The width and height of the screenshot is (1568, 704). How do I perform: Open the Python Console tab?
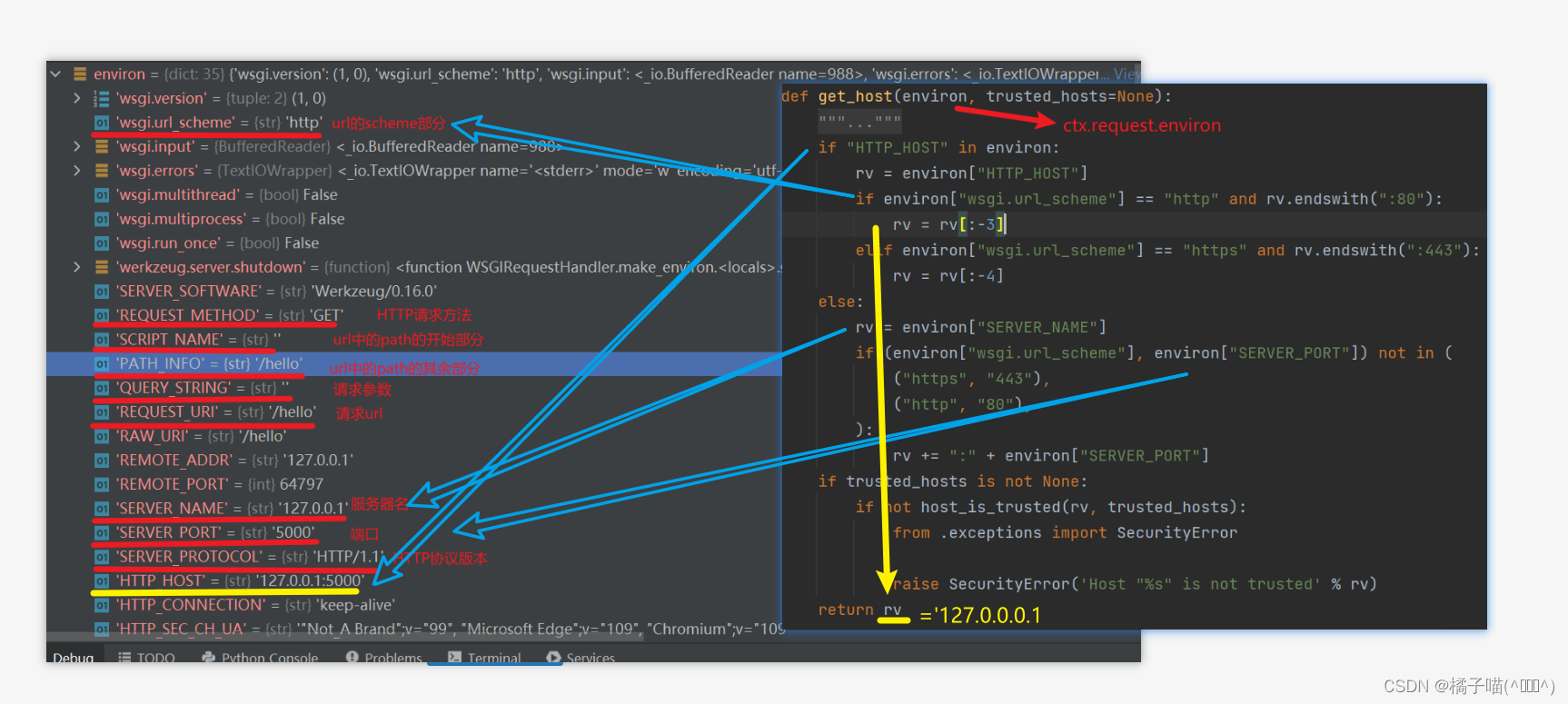pos(260,657)
